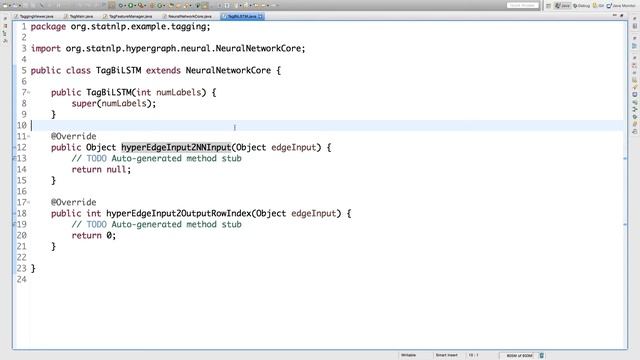
Task: Minimize the editor area button
Action: point(614,15)
